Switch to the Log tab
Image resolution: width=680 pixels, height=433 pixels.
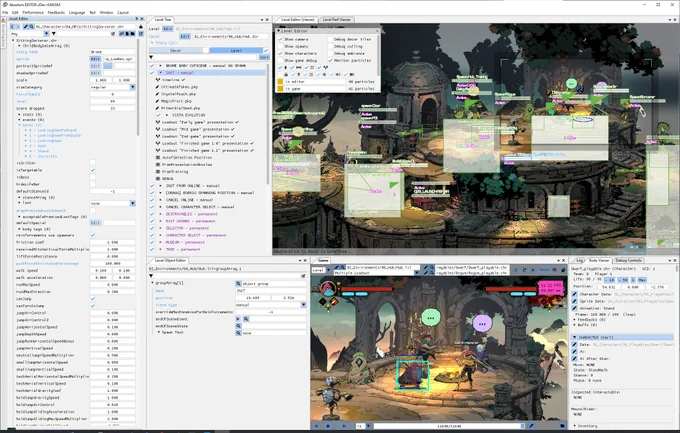(x=579, y=260)
